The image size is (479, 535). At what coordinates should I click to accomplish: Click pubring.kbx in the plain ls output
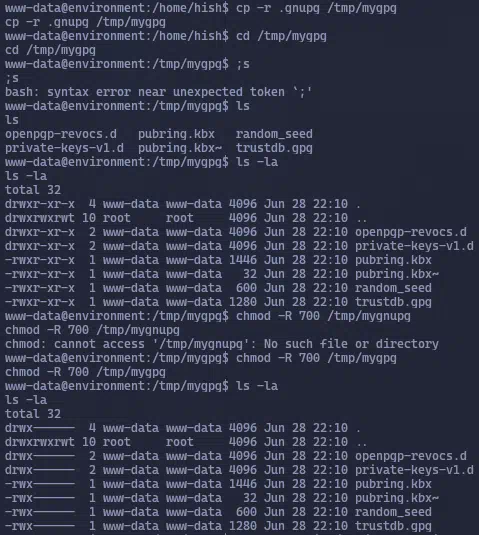point(176,134)
